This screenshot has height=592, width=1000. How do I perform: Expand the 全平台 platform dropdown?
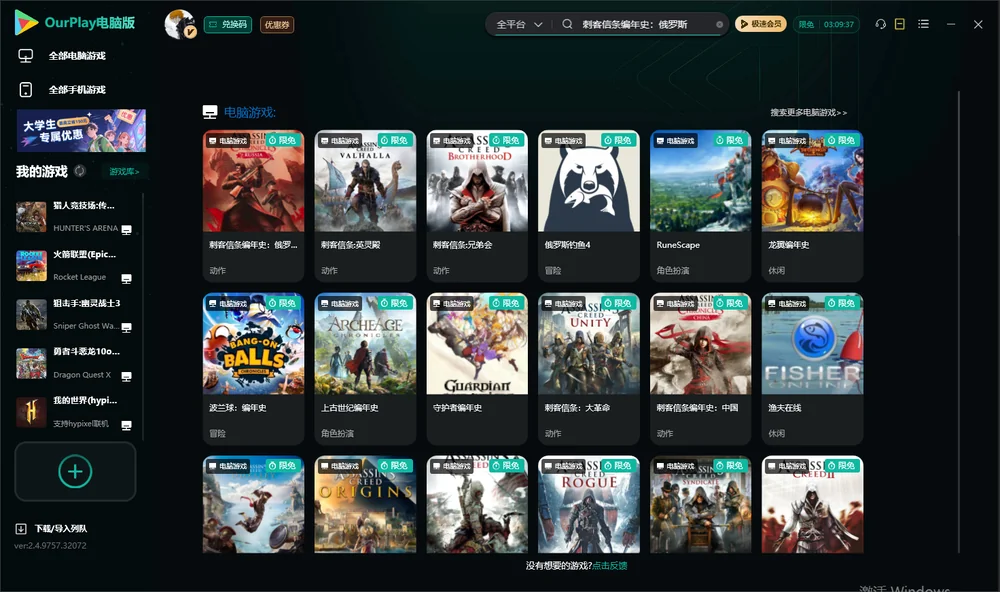point(518,24)
